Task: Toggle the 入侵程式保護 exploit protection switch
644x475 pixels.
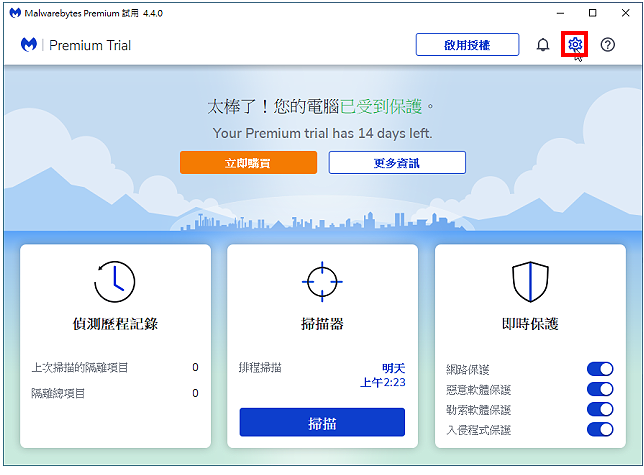Action: pos(600,429)
